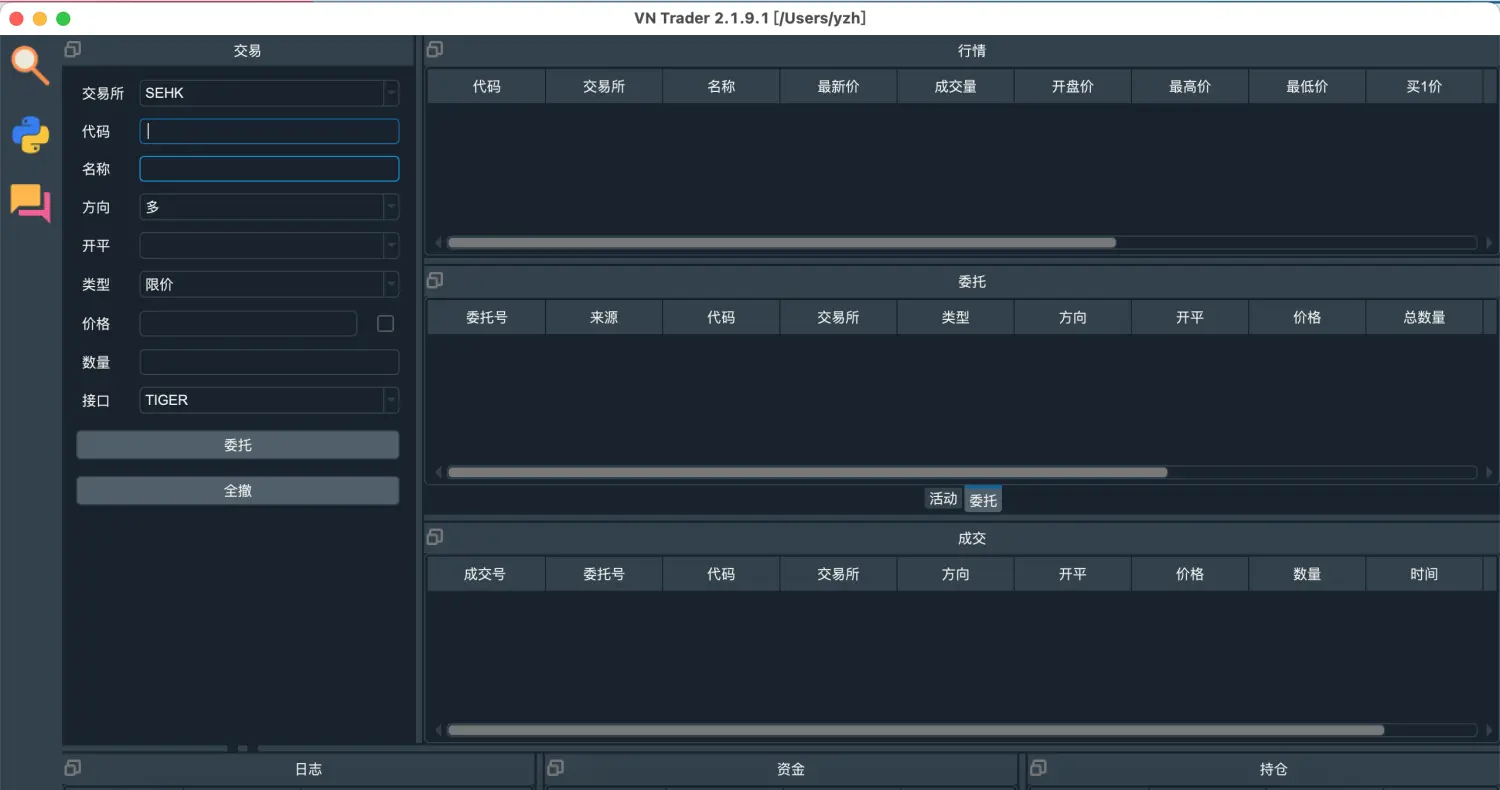
Task: Toggle the checkbox next to 价格 field
Action: 385,324
